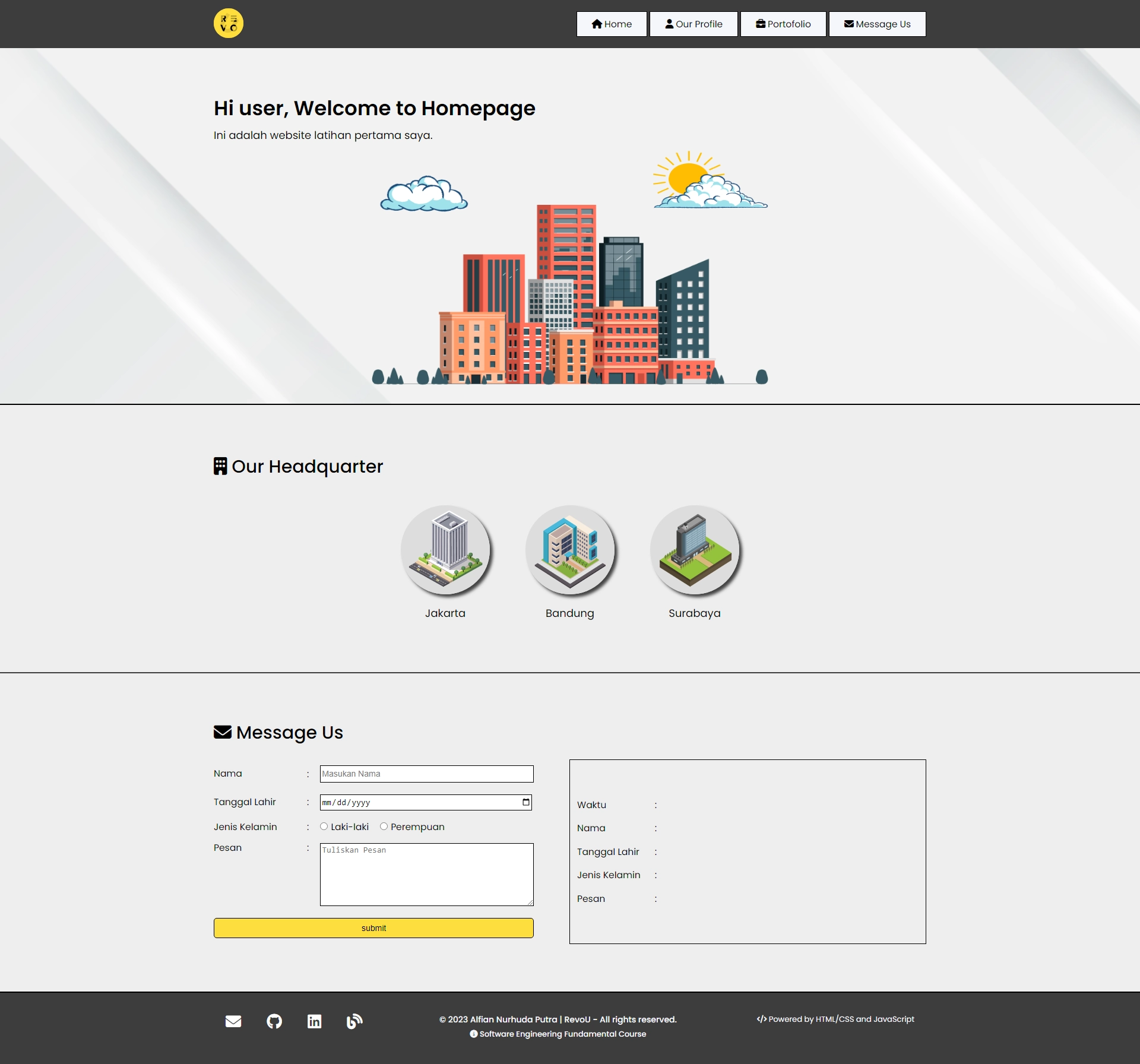The height and width of the screenshot is (1064, 1140).
Task: Click the LinkedIn icon in the footer
Action: [314, 1021]
